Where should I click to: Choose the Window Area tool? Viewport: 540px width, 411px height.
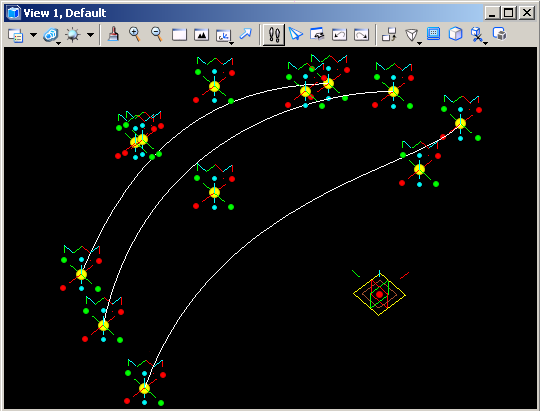tap(179, 35)
